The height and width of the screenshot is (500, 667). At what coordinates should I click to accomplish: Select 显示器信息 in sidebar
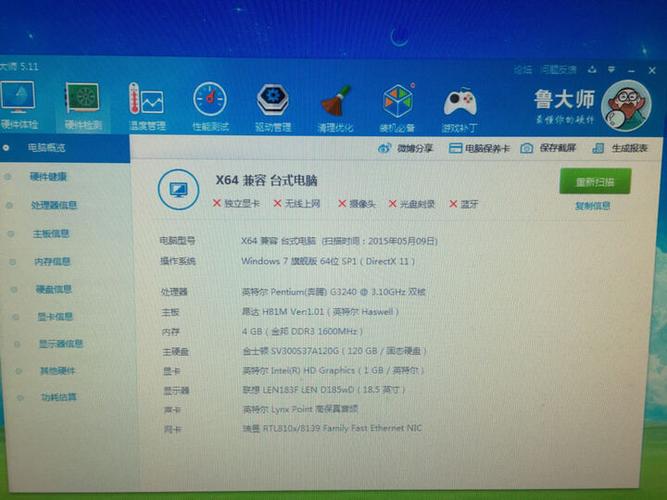[61, 344]
